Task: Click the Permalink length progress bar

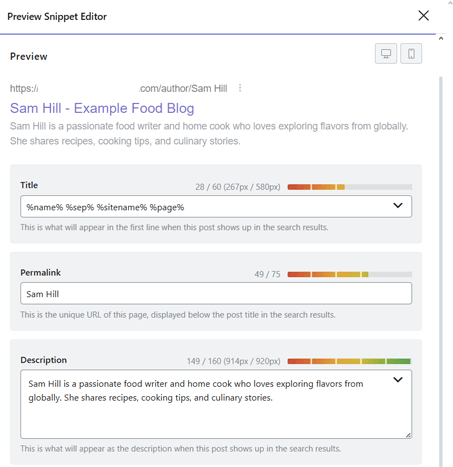Action: click(x=350, y=274)
